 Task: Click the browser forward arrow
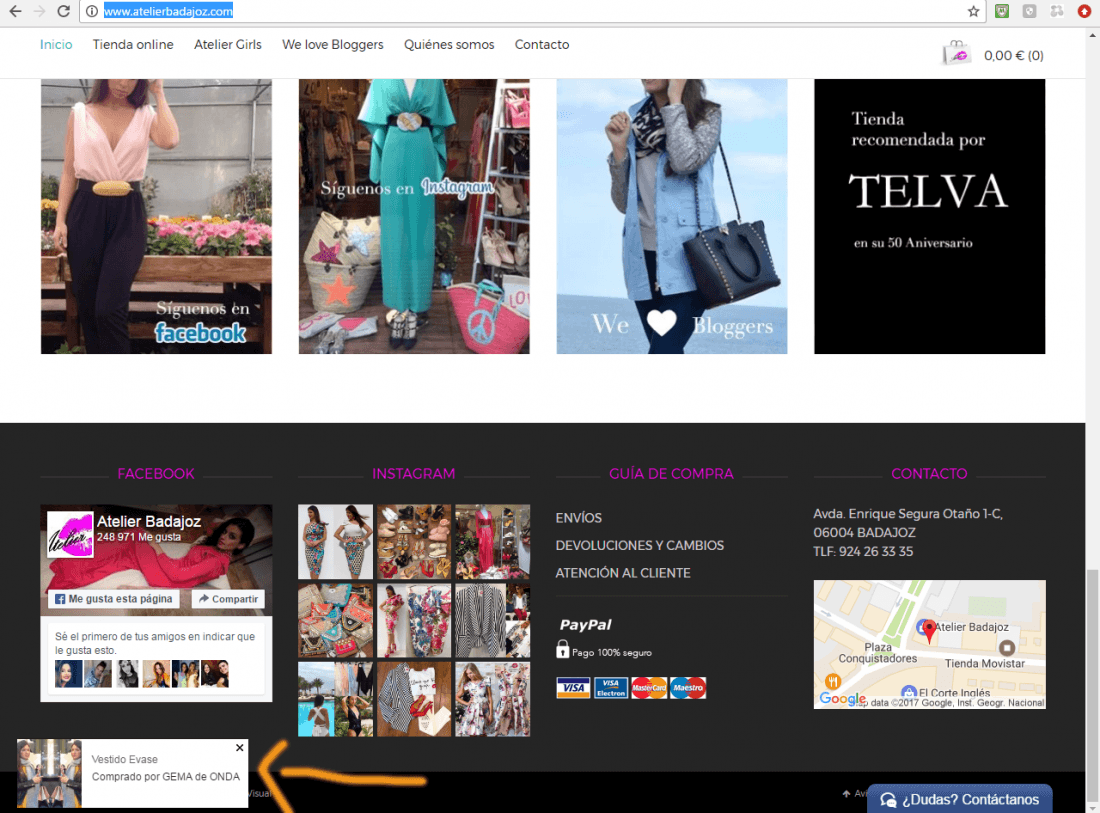39,11
